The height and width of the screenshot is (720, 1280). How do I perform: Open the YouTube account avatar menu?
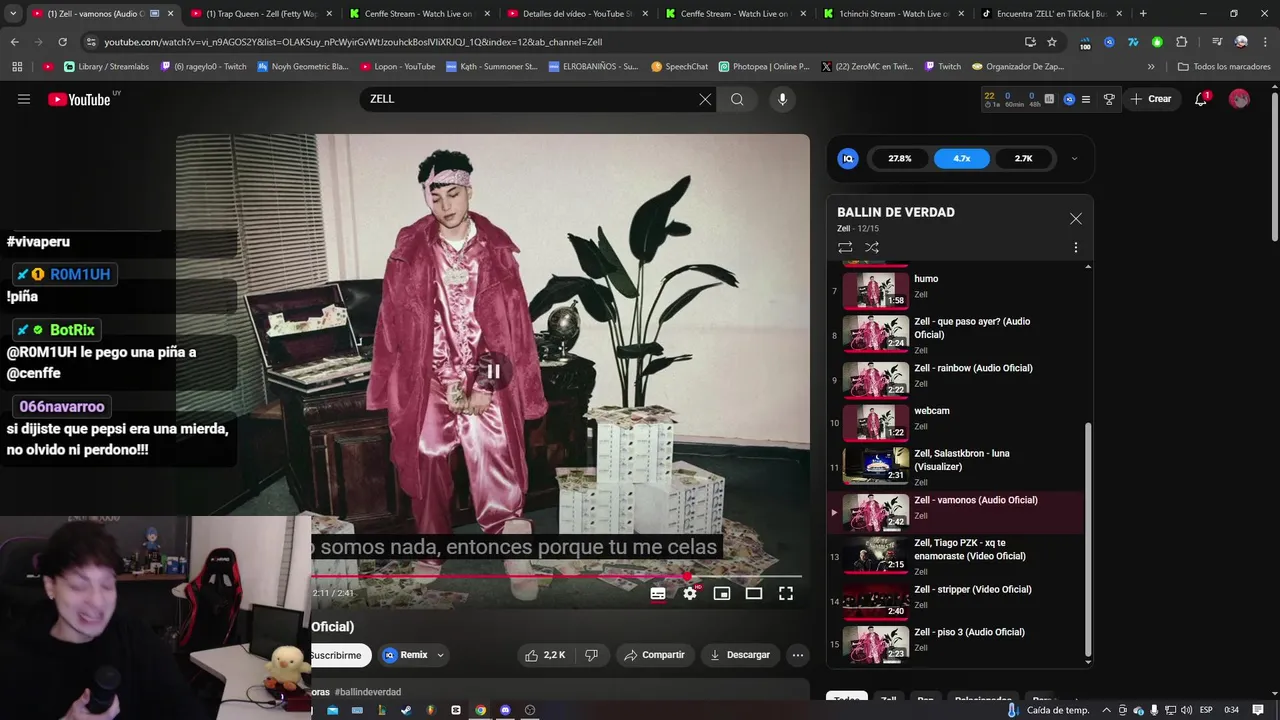coord(1239,99)
